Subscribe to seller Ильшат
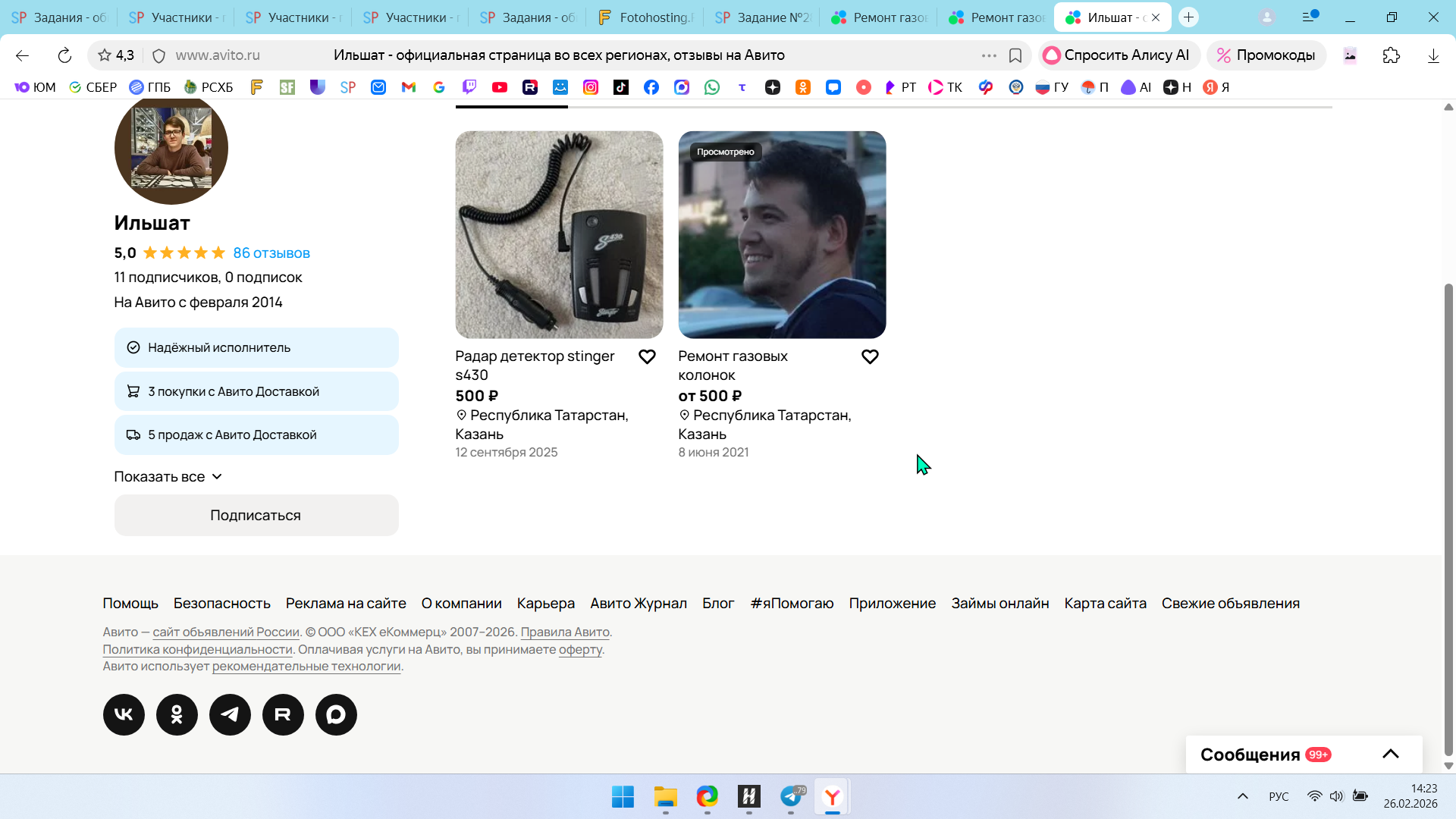Image resolution: width=1456 pixels, height=819 pixels. point(256,516)
